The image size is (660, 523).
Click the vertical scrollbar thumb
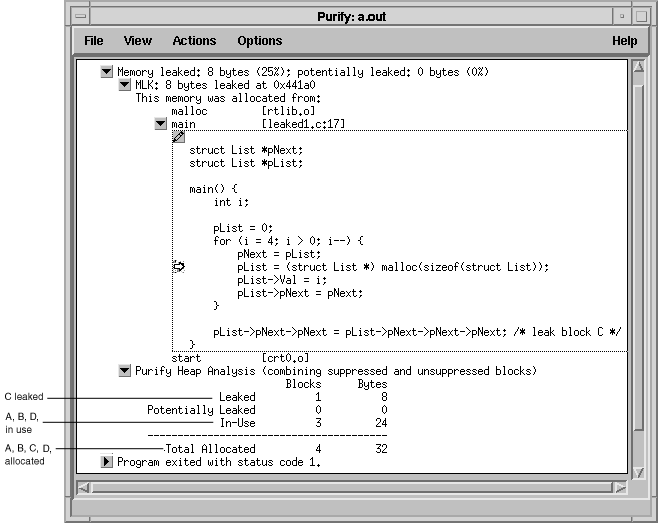click(639, 258)
